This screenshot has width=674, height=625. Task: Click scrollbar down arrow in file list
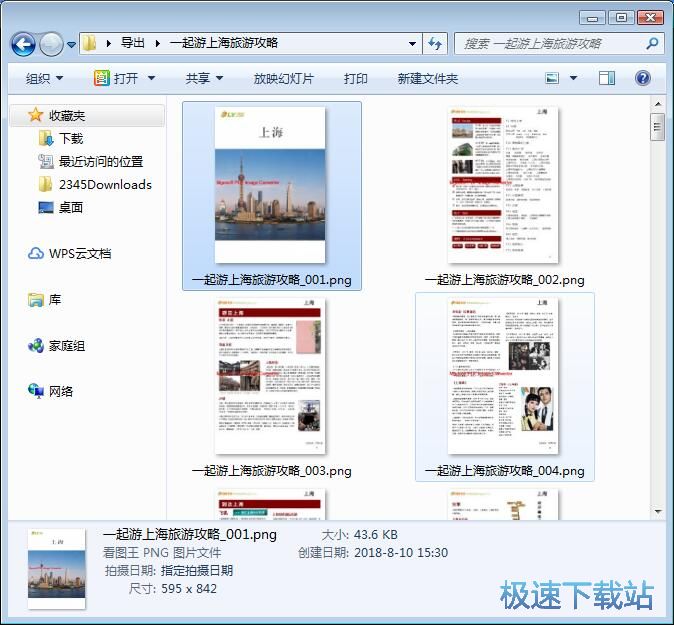point(658,512)
